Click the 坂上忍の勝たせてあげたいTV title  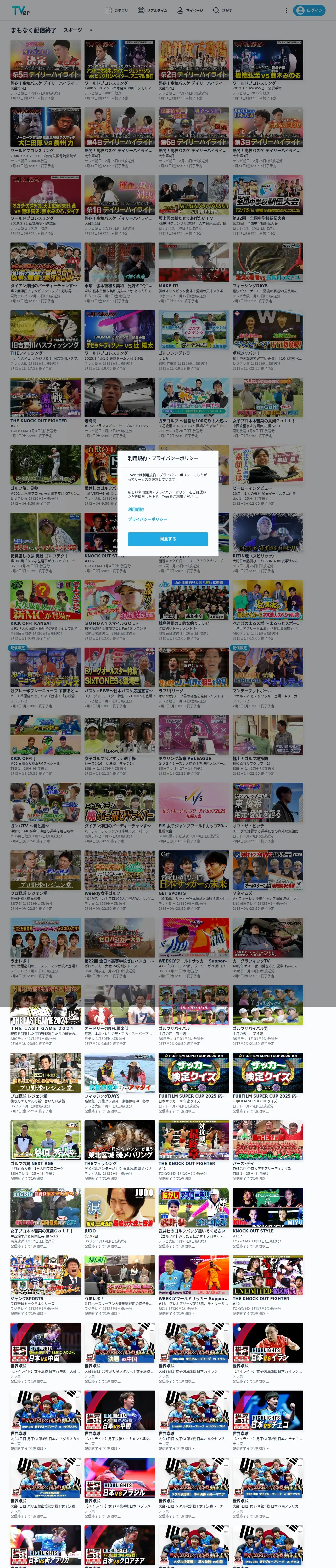186,218
